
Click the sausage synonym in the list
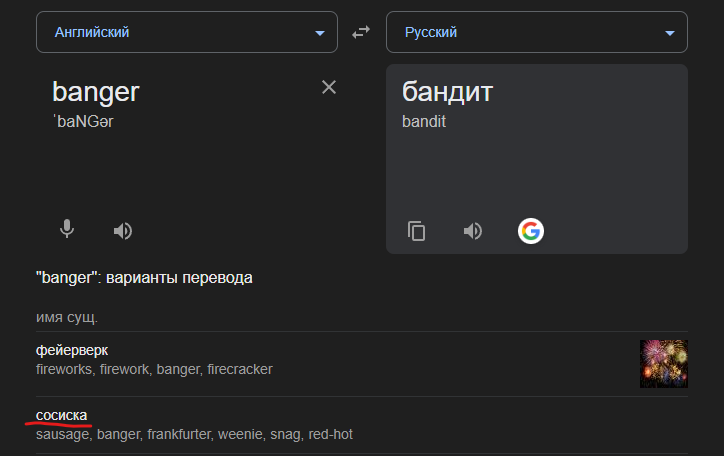[64, 434]
